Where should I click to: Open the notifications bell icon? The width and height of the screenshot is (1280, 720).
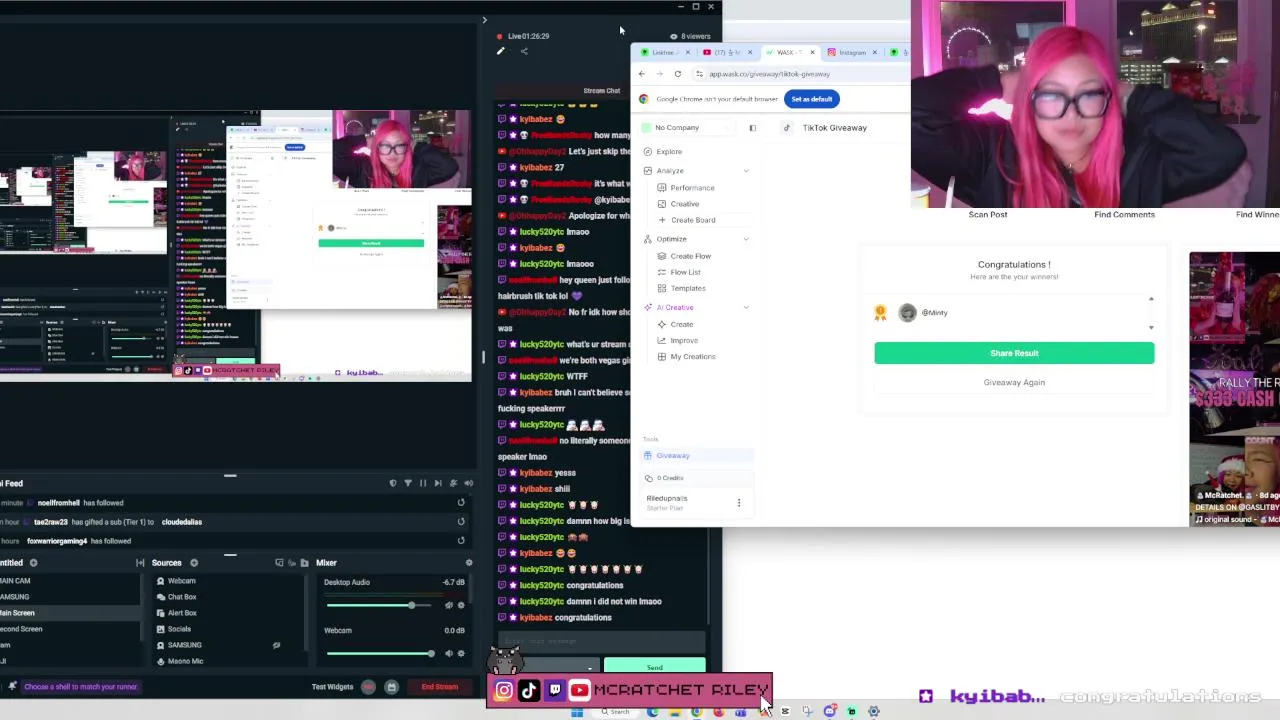(12, 687)
